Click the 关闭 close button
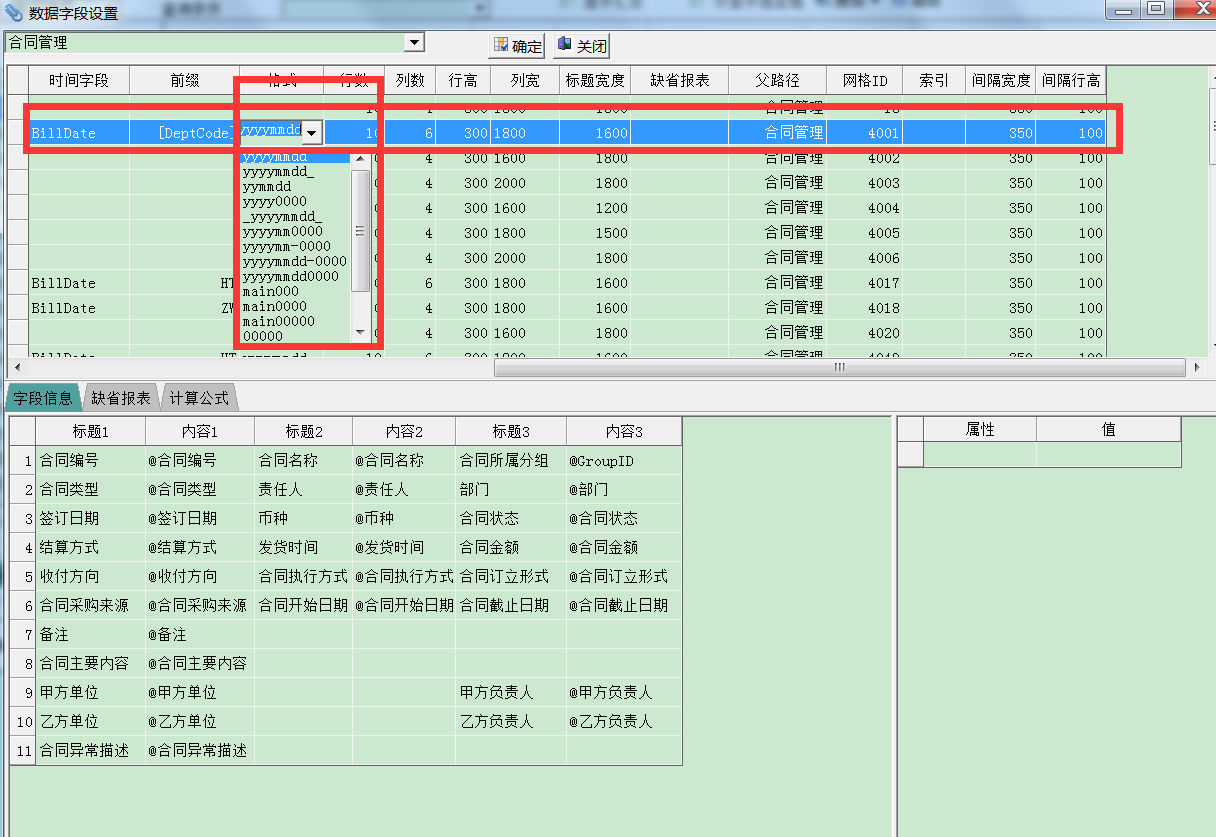Viewport: 1216px width, 837px height. (x=581, y=46)
